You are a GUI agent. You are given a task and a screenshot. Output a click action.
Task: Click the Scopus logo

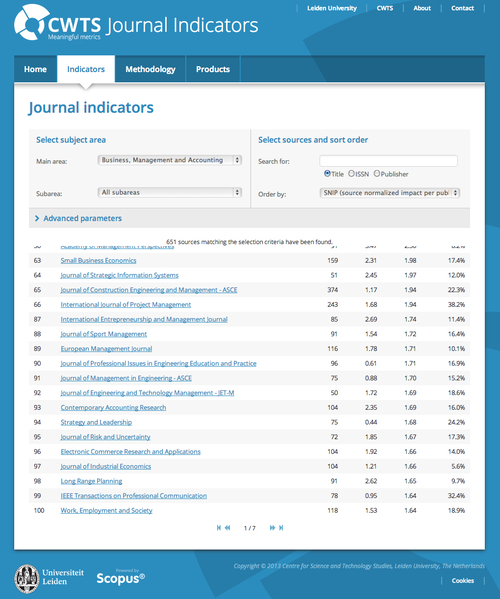coord(121,578)
